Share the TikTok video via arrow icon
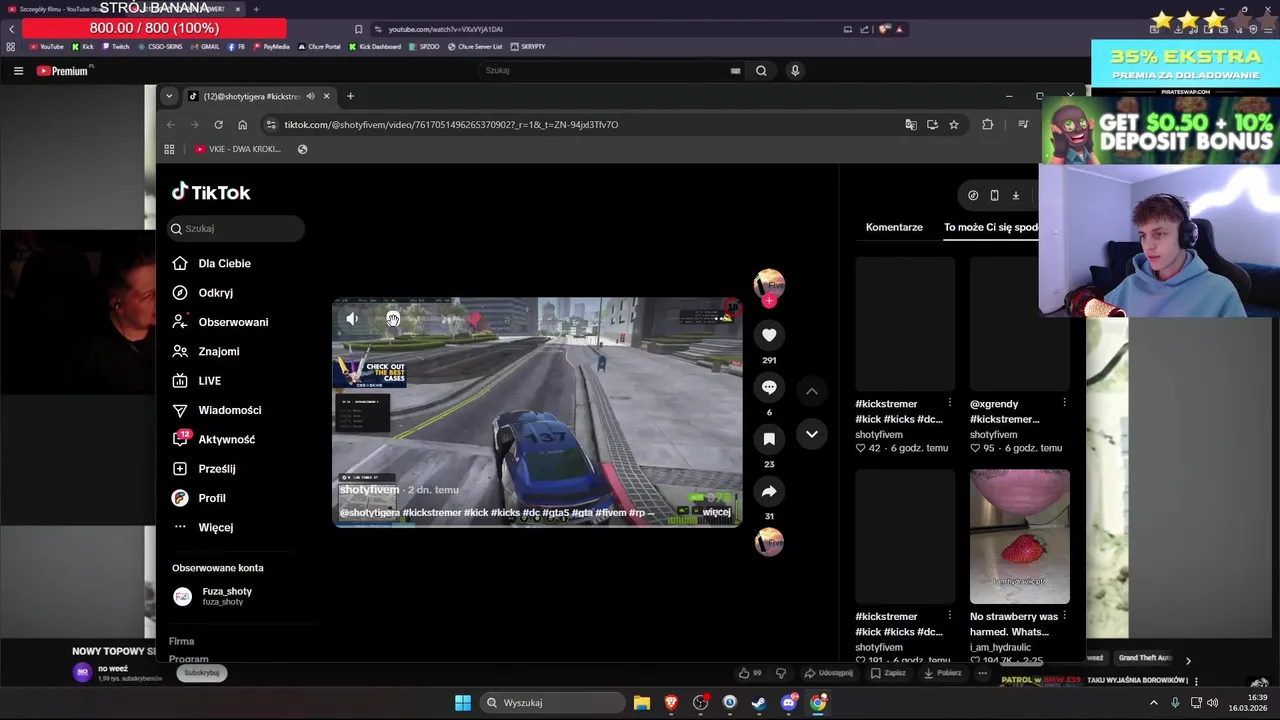Image resolution: width=1280 pixels, height=720 pixels. [x=769, y=491]
